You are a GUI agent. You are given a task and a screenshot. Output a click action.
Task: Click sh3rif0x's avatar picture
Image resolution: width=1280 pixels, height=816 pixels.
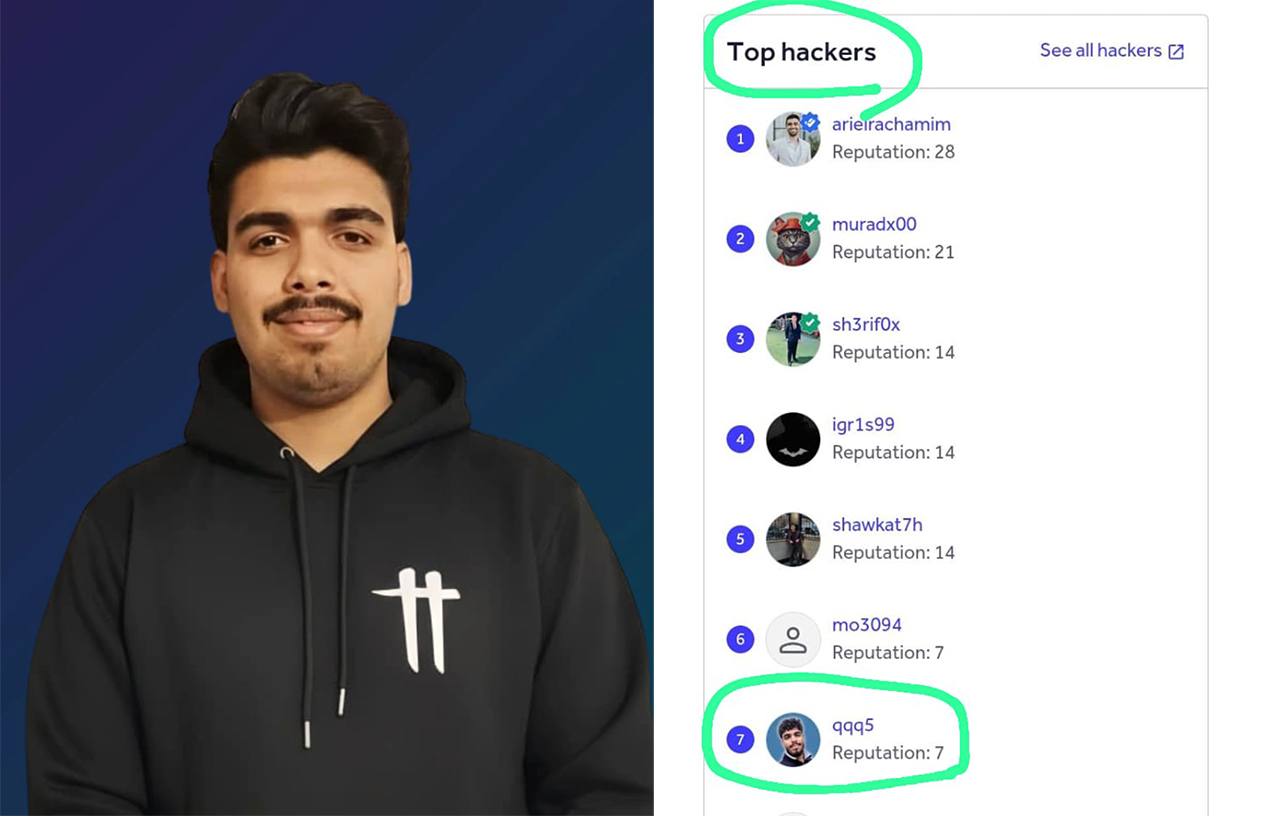coord(793,339)
